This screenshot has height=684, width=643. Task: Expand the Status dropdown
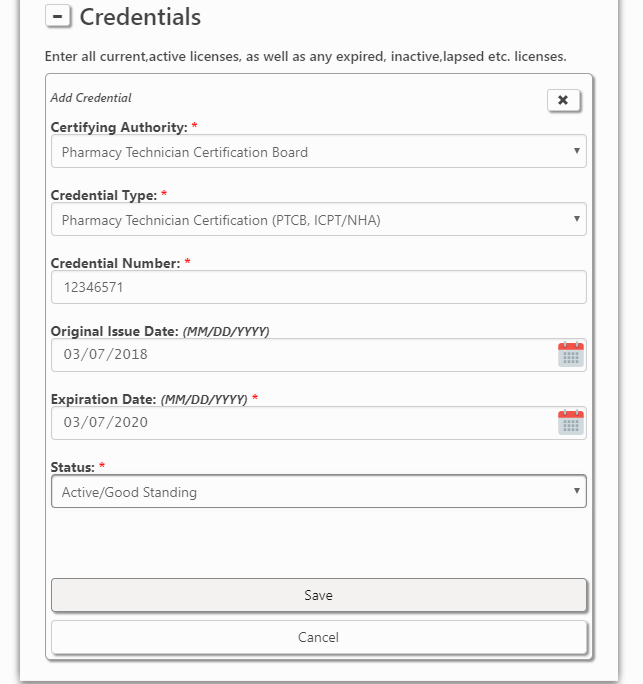tap(318, 491)
